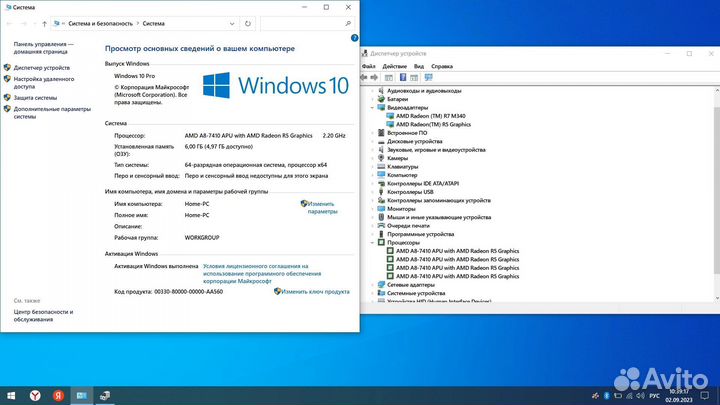720x405 pixels.
Task: Click Изменить ключ продукта link
Action: click(x=315, y=292)
